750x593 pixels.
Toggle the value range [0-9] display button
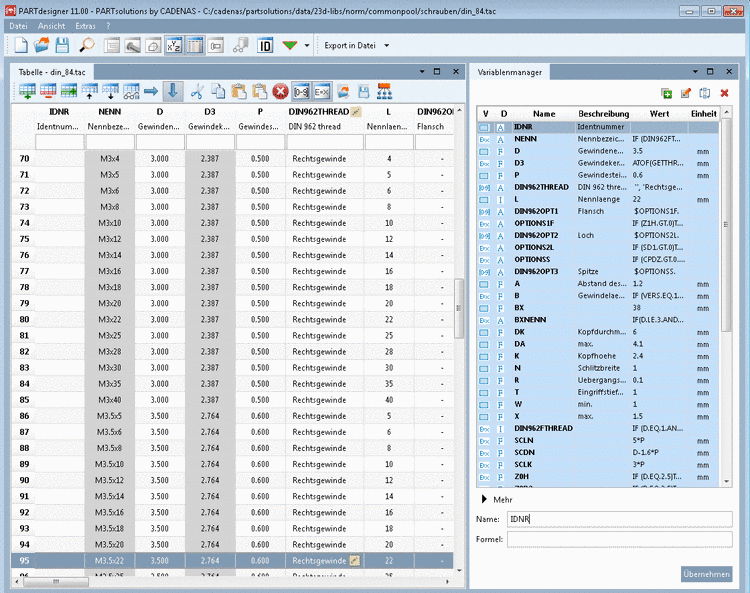pos(301,91)
